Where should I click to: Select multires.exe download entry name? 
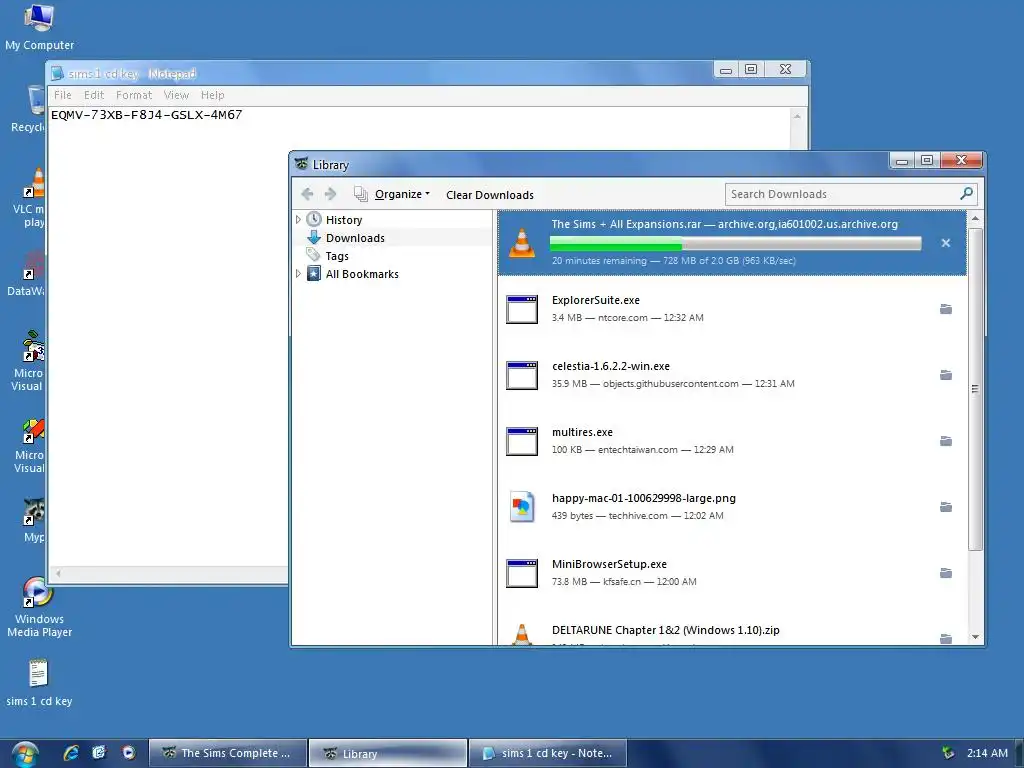pos(582,432)
